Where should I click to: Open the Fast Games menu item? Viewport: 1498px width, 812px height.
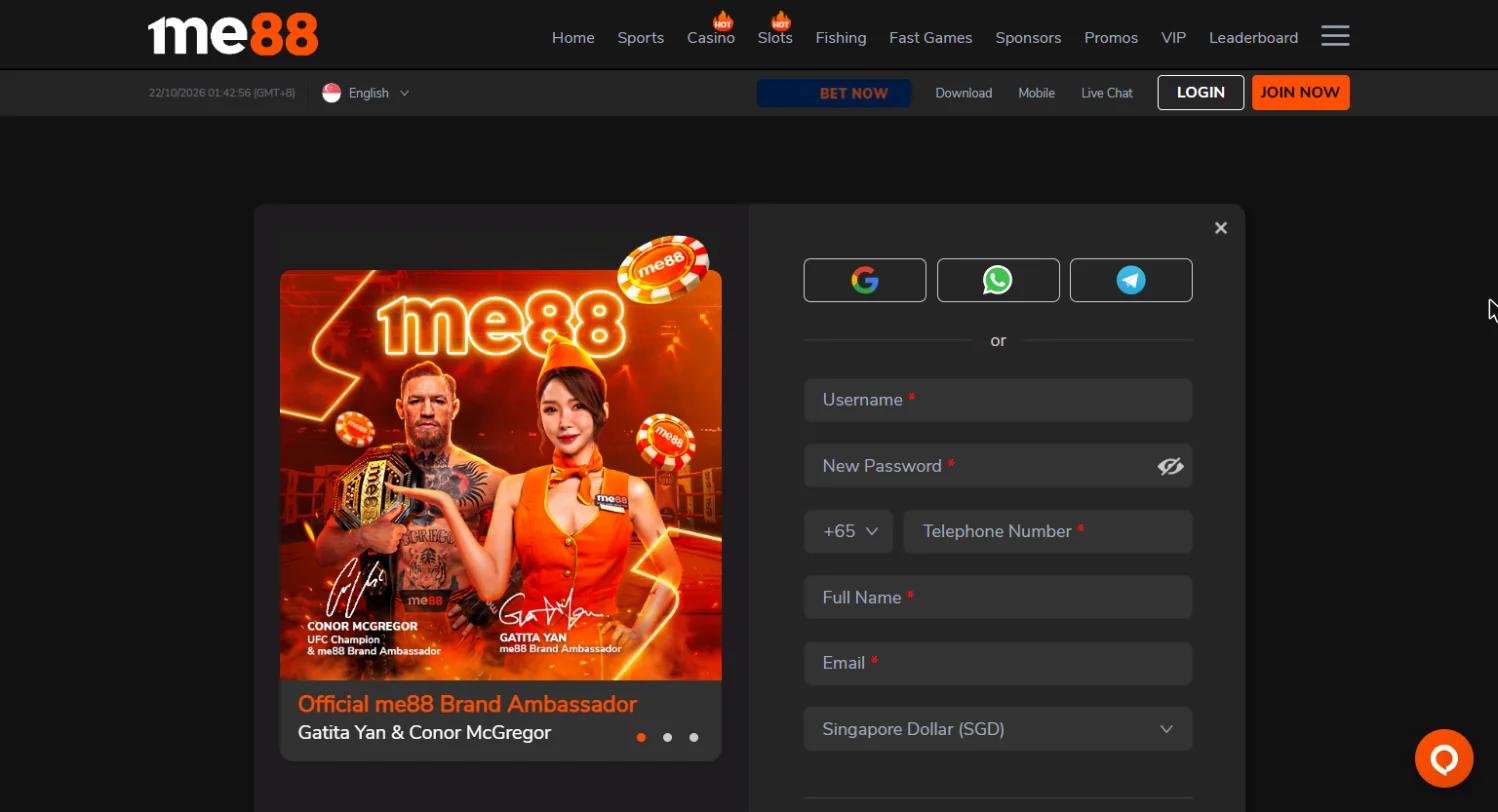pos(931,38)
